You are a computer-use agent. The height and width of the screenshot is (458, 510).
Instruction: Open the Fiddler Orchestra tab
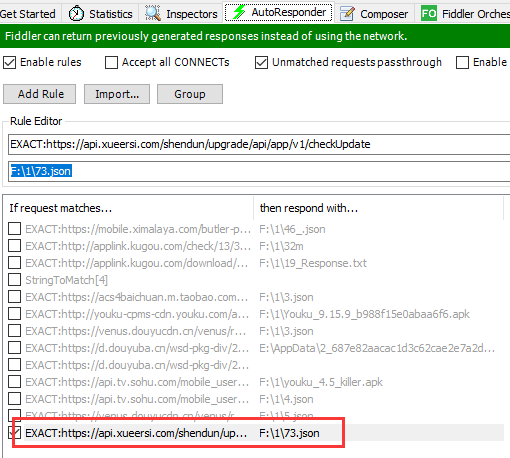pyautogui.click(x=465, y=14)
